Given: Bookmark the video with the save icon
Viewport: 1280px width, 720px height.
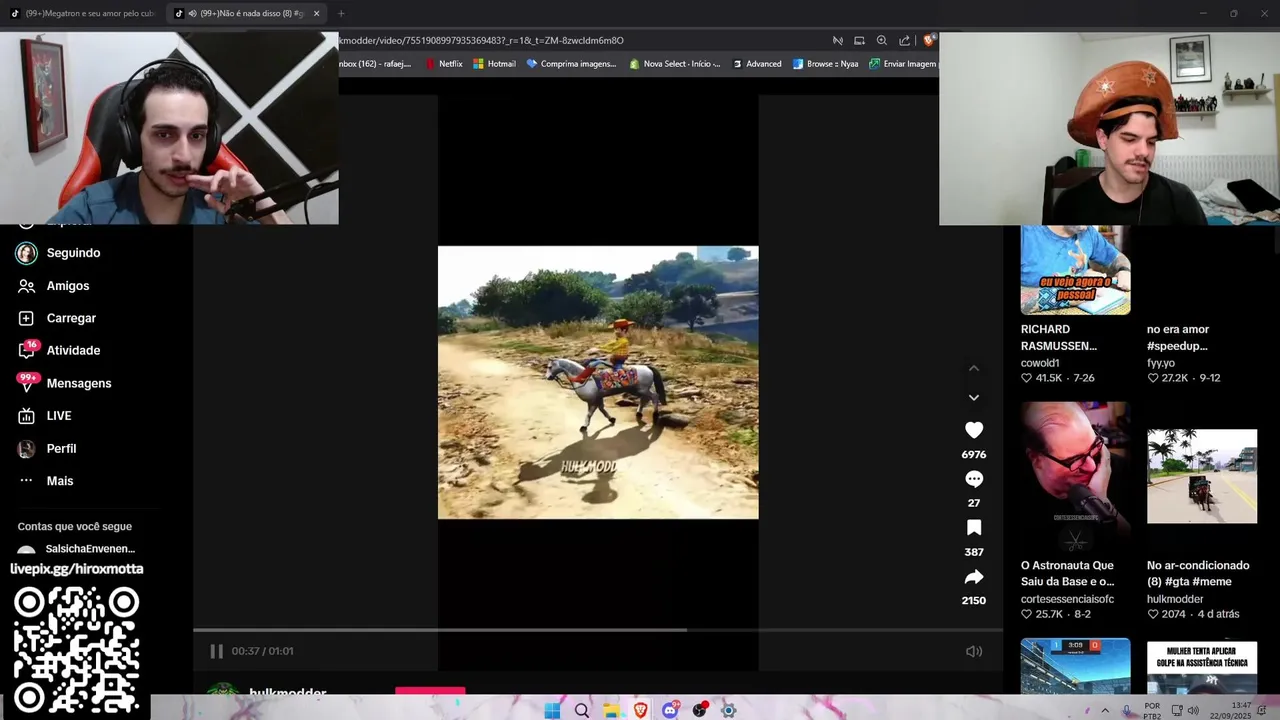Looking at the screenshot, I should (974, 528).
